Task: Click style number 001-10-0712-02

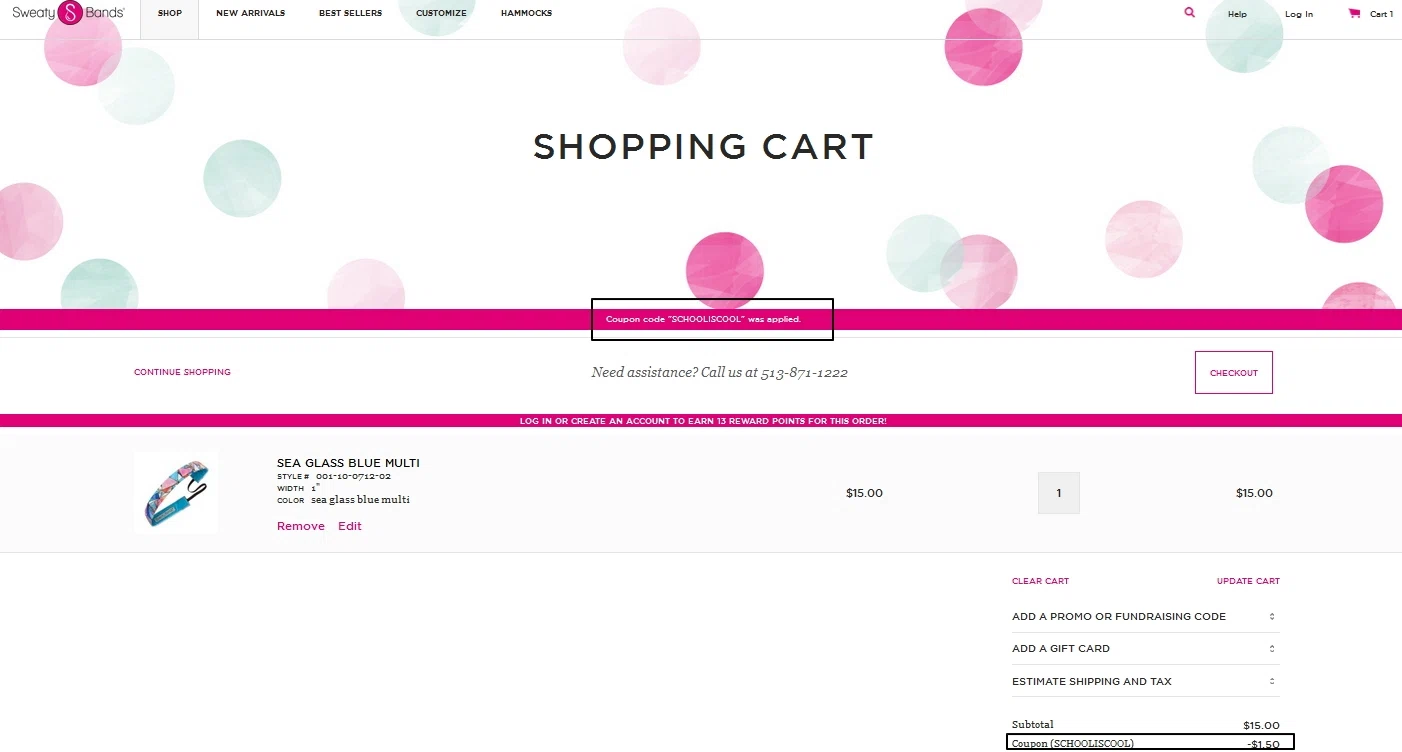Action: [x=353, y=476]
